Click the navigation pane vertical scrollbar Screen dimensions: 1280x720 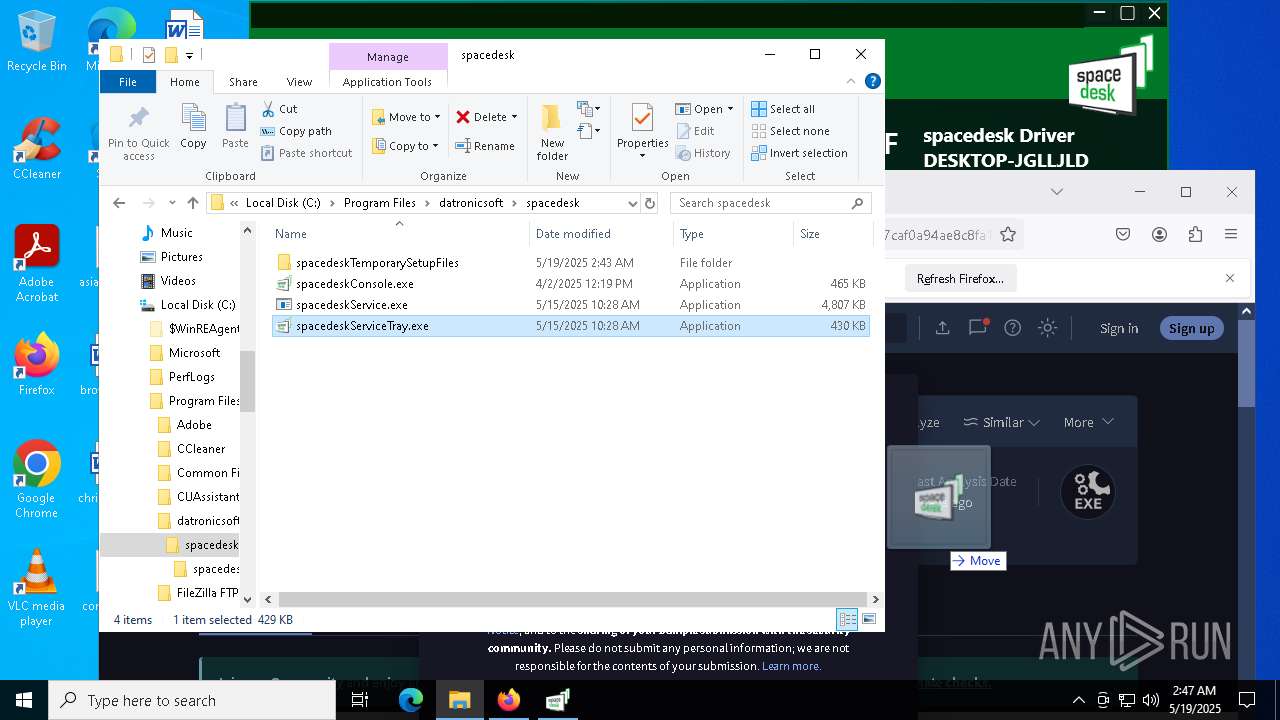[248, 380]
